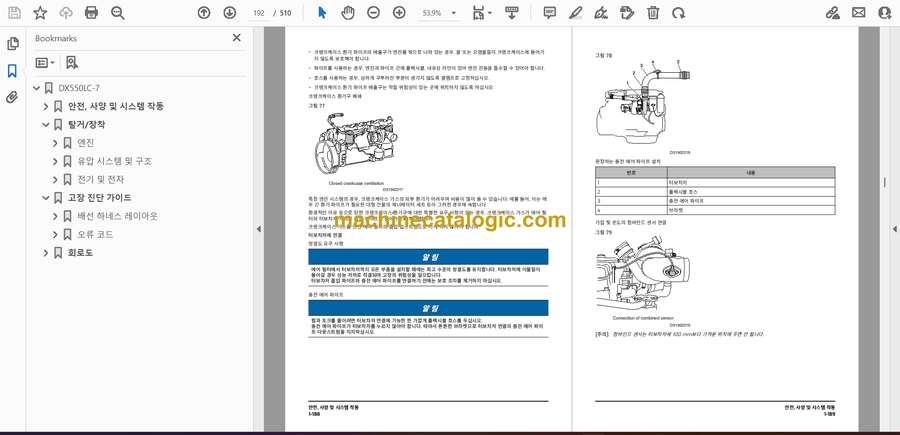Close the Bookmarks panel
This screenshot has height=435, width=900.
click(237, 38)
